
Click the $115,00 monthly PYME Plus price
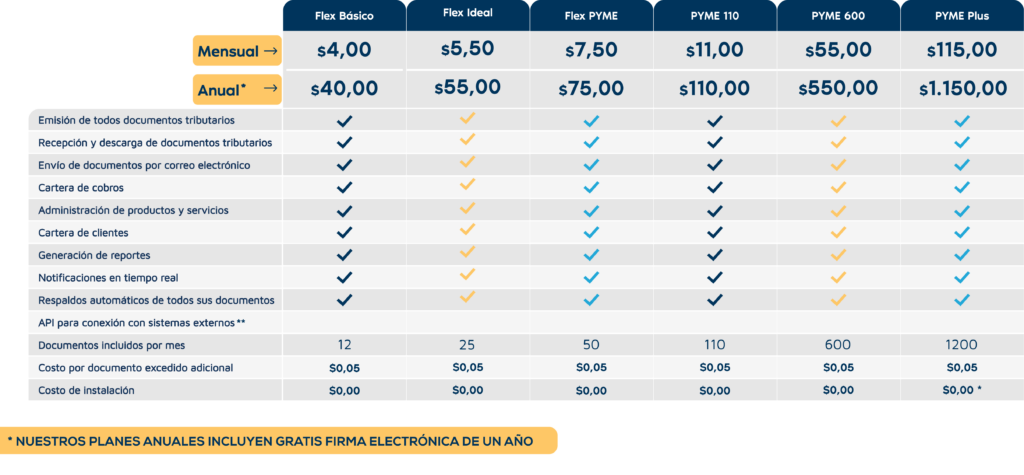962,50
